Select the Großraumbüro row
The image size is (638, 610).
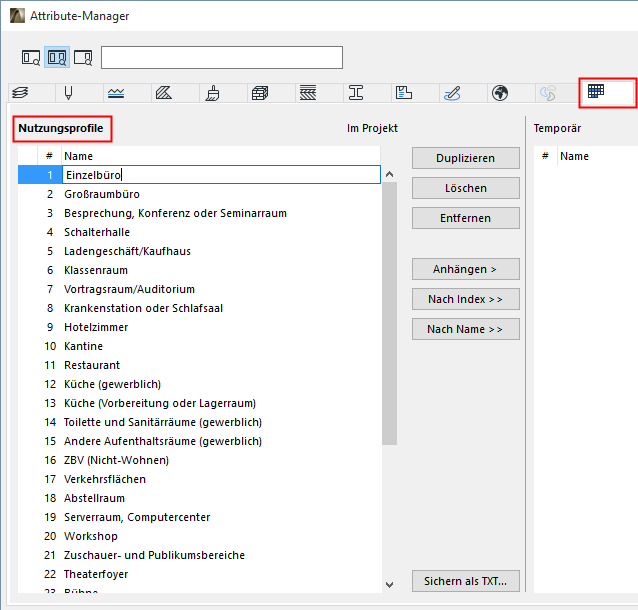coord(199,194)
